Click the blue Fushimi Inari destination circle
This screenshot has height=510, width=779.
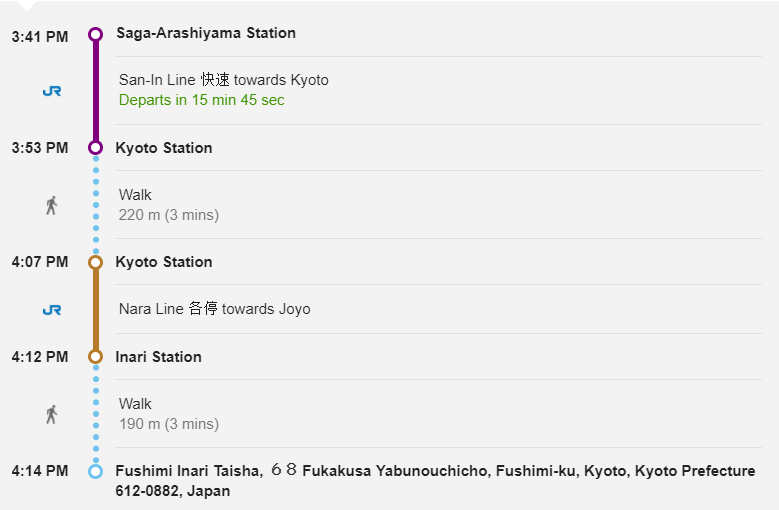click(x=96, y=471)
